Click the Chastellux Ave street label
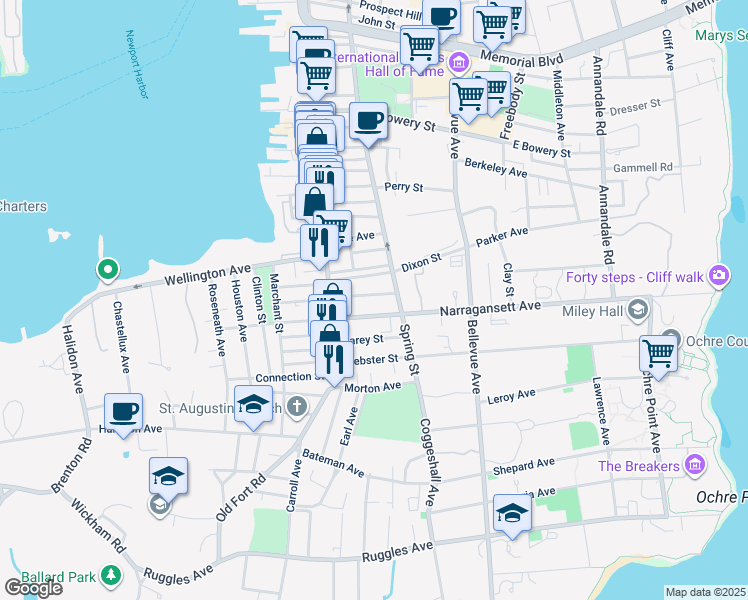 click(x=121, y=337)
